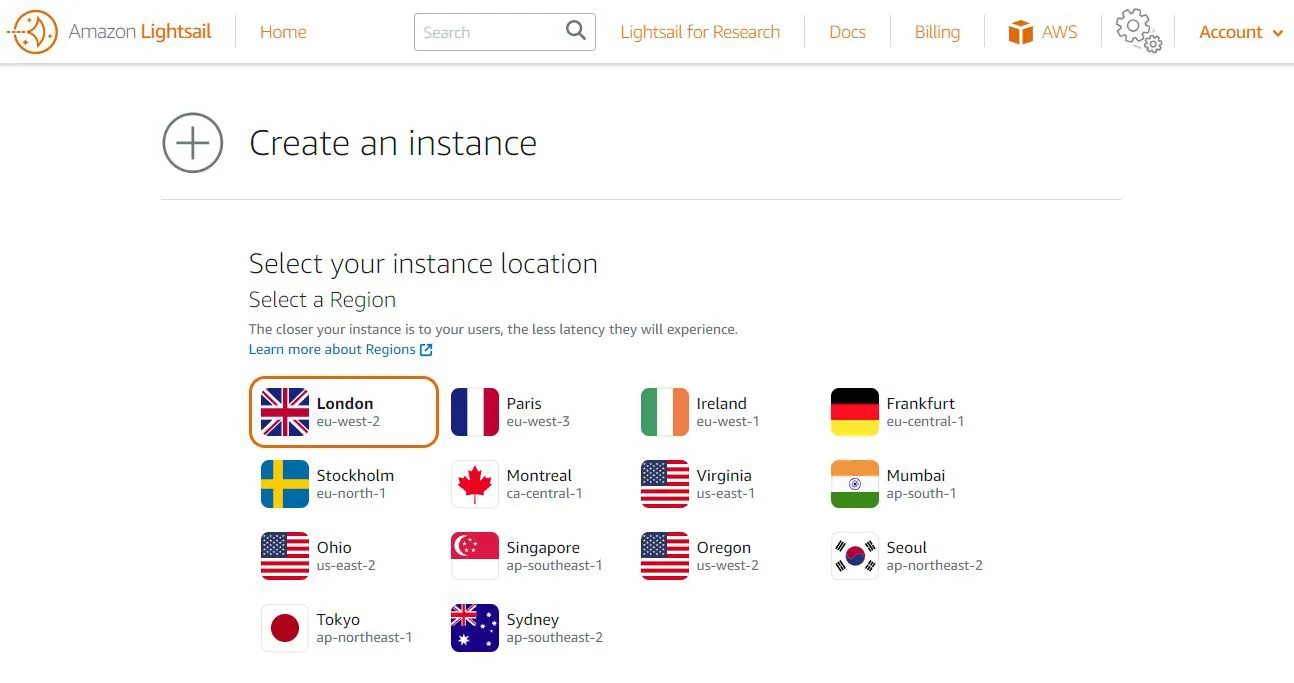Image resolution: width=1294 pixels, height=683 pixels.
Task: Click the us-west-2 region code
Action: 728,565
